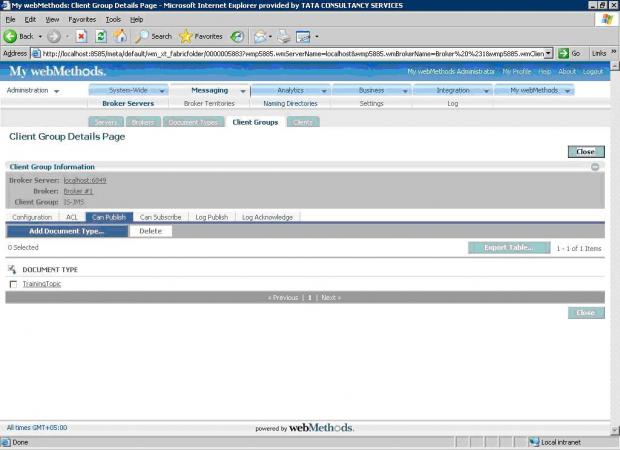Screen dimensions: 620x450
Task: Click the green Refresh page icon
Action: tap(101, 36)
